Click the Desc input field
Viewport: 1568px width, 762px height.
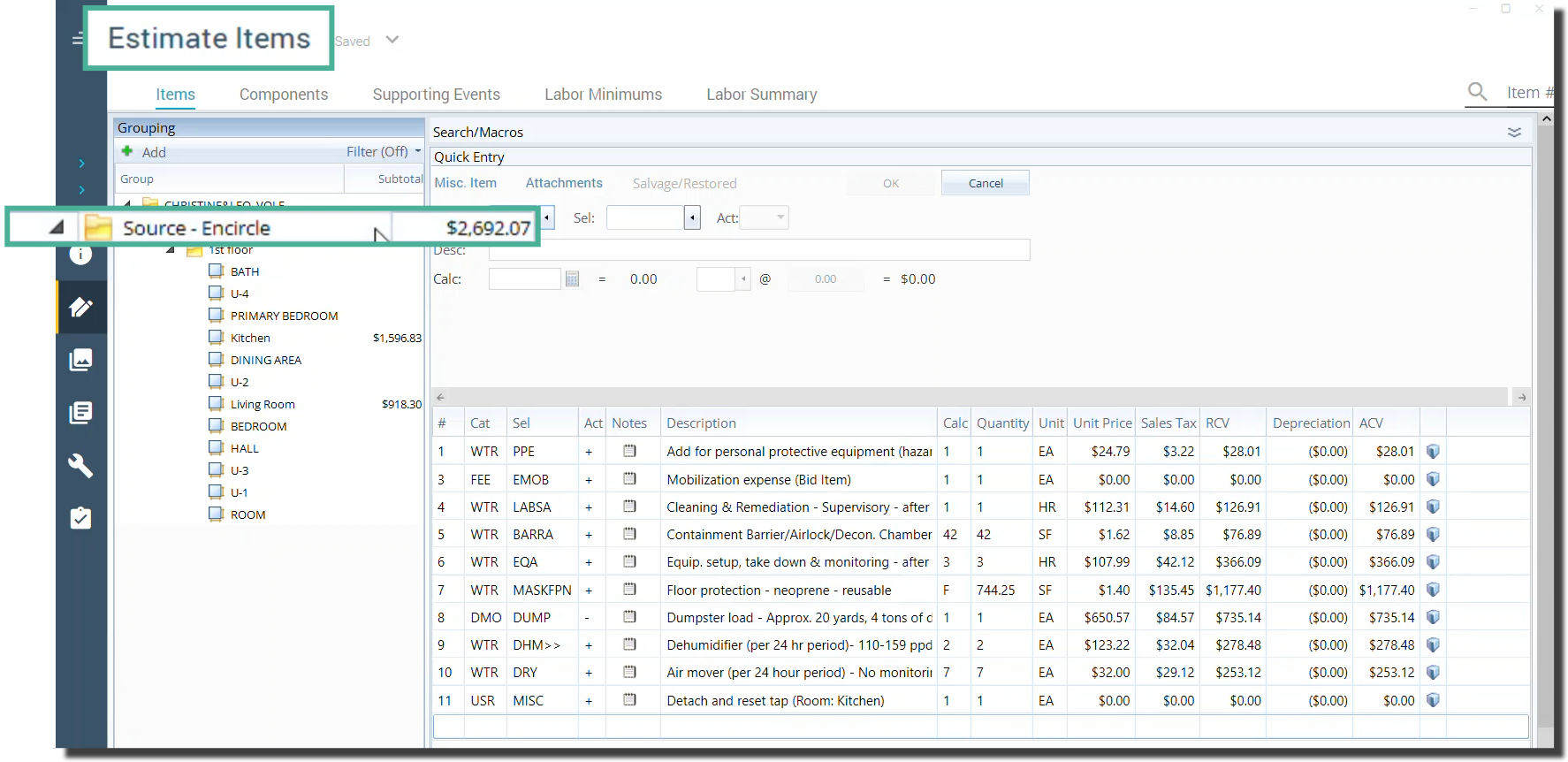point(759,250)
